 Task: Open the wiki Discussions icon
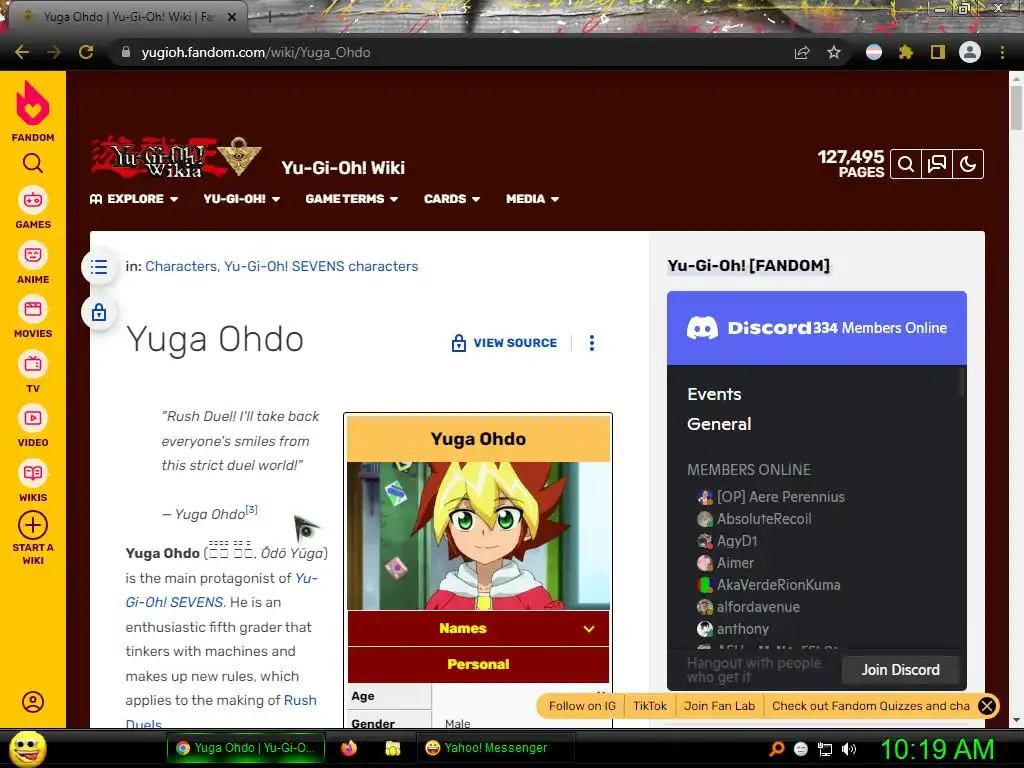(936, 164)
